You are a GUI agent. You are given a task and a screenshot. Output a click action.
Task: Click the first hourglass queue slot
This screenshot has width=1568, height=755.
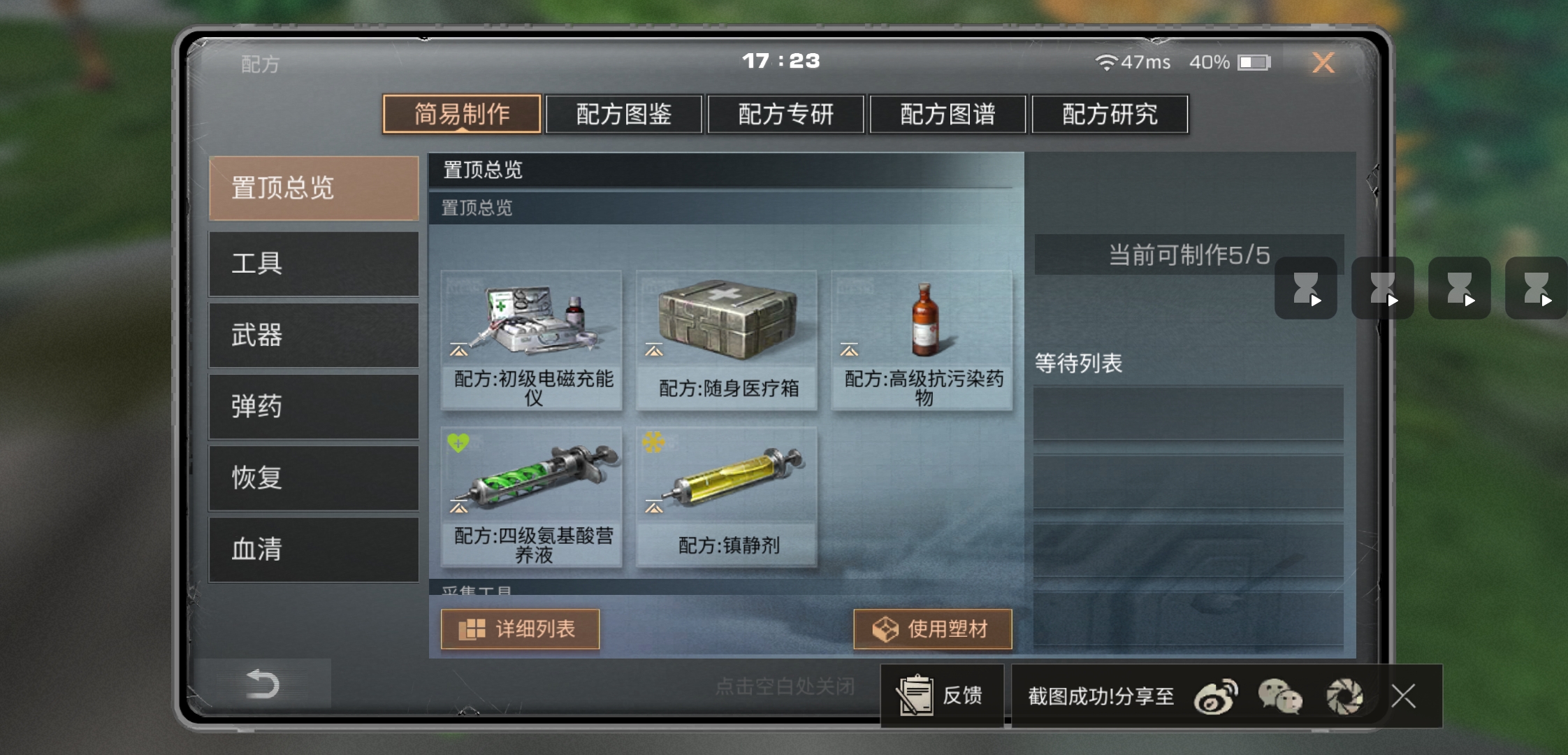coord(1305,288)
